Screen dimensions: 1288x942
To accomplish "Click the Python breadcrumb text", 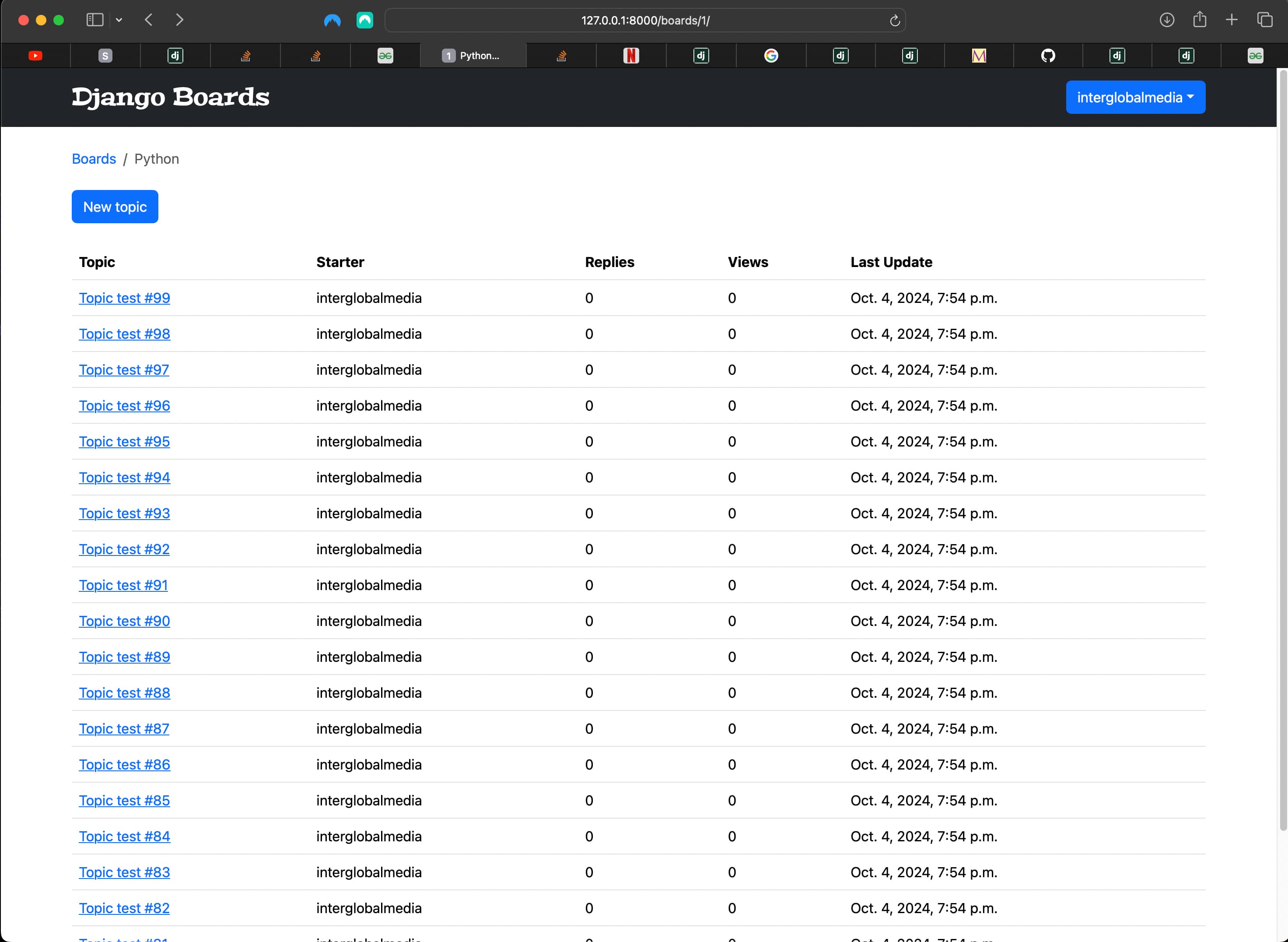I will pyautogui.click(x=157, y=159).
